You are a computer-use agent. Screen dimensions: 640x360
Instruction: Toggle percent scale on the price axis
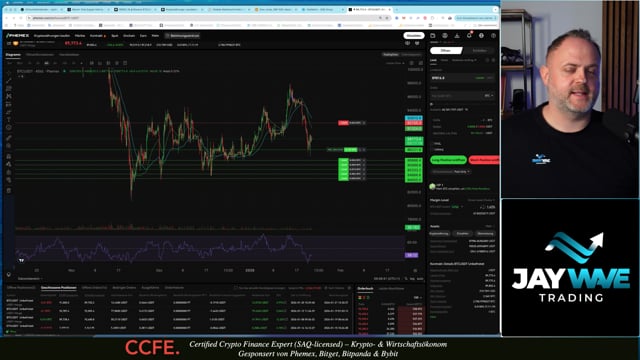[x=406, y=279]
